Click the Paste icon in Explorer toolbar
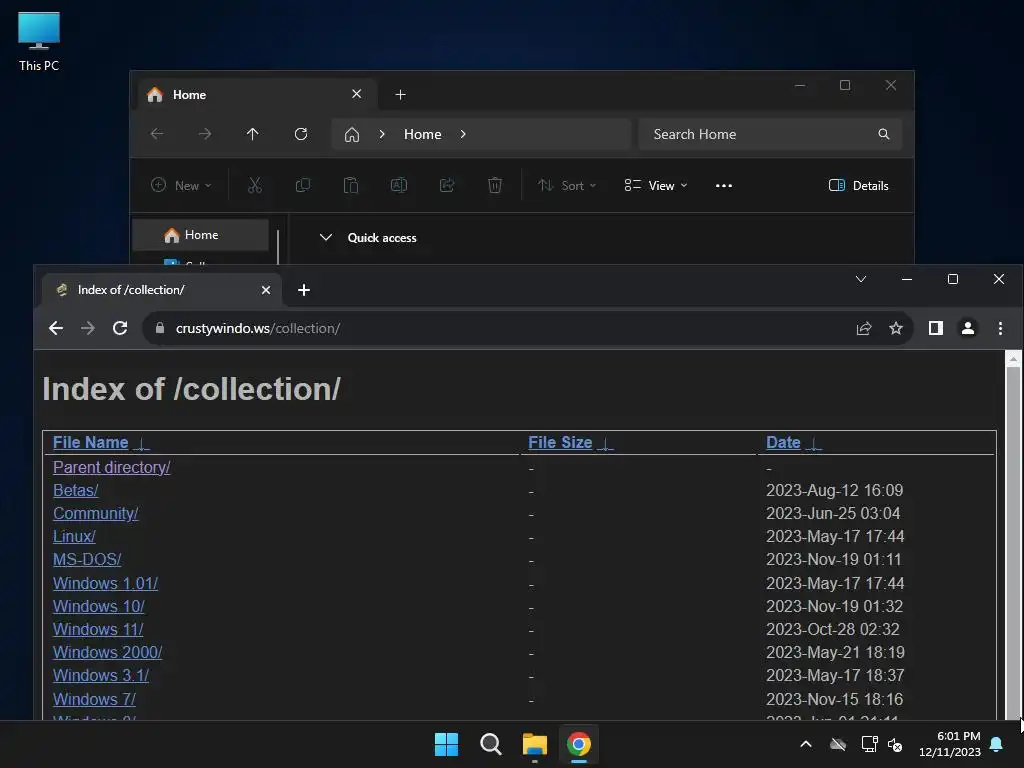The image size is (1024, 768). [351, 185]
